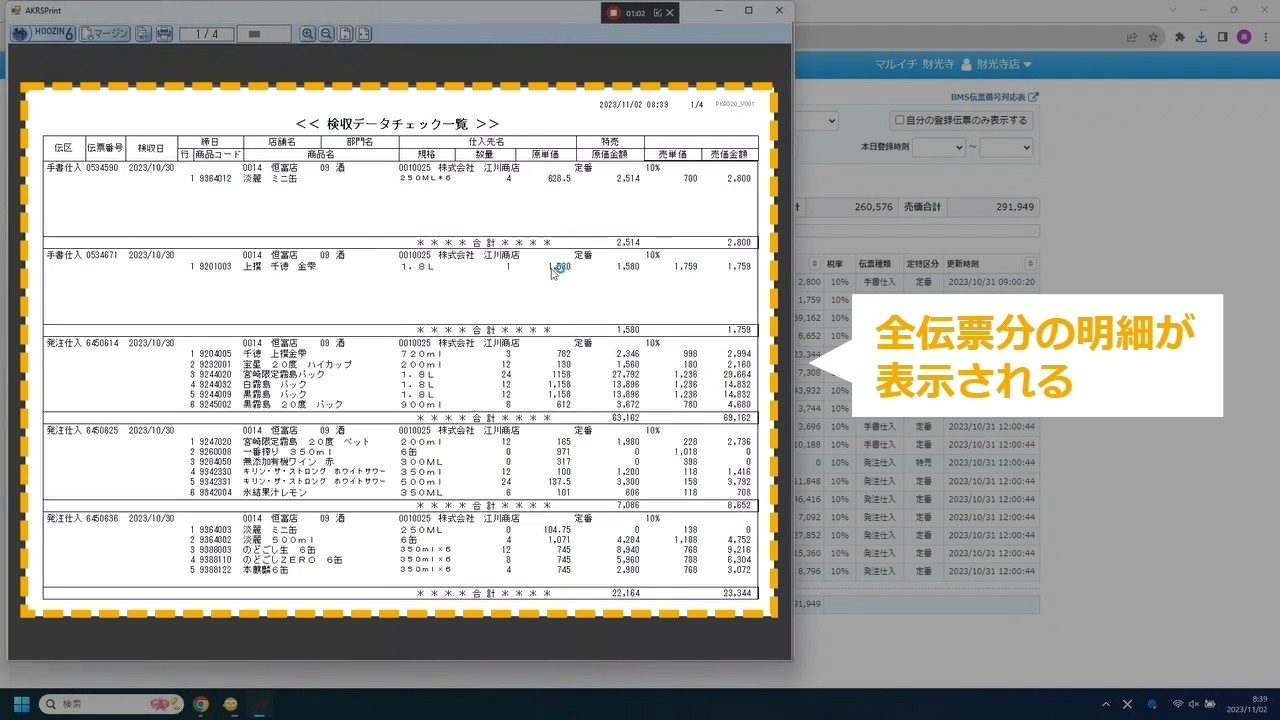Open Chrome extensions puzzle icon
1280x720 pixels.
point(1179,37)
